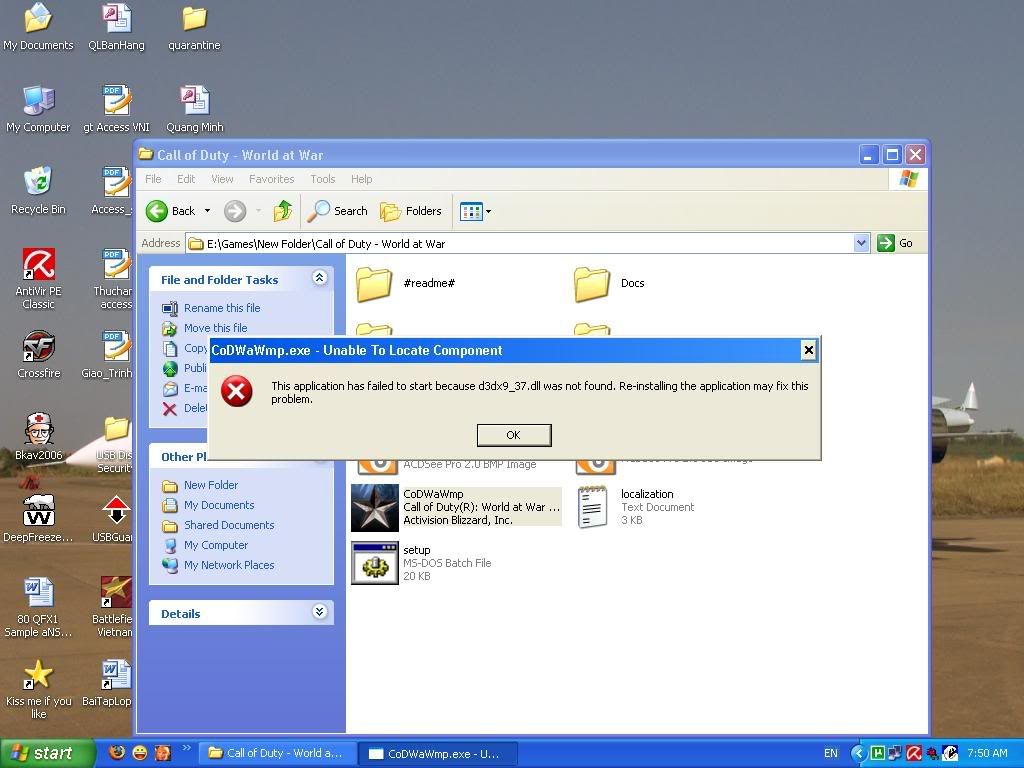Select the Recycle Bin icon

[x=38, y=191]
